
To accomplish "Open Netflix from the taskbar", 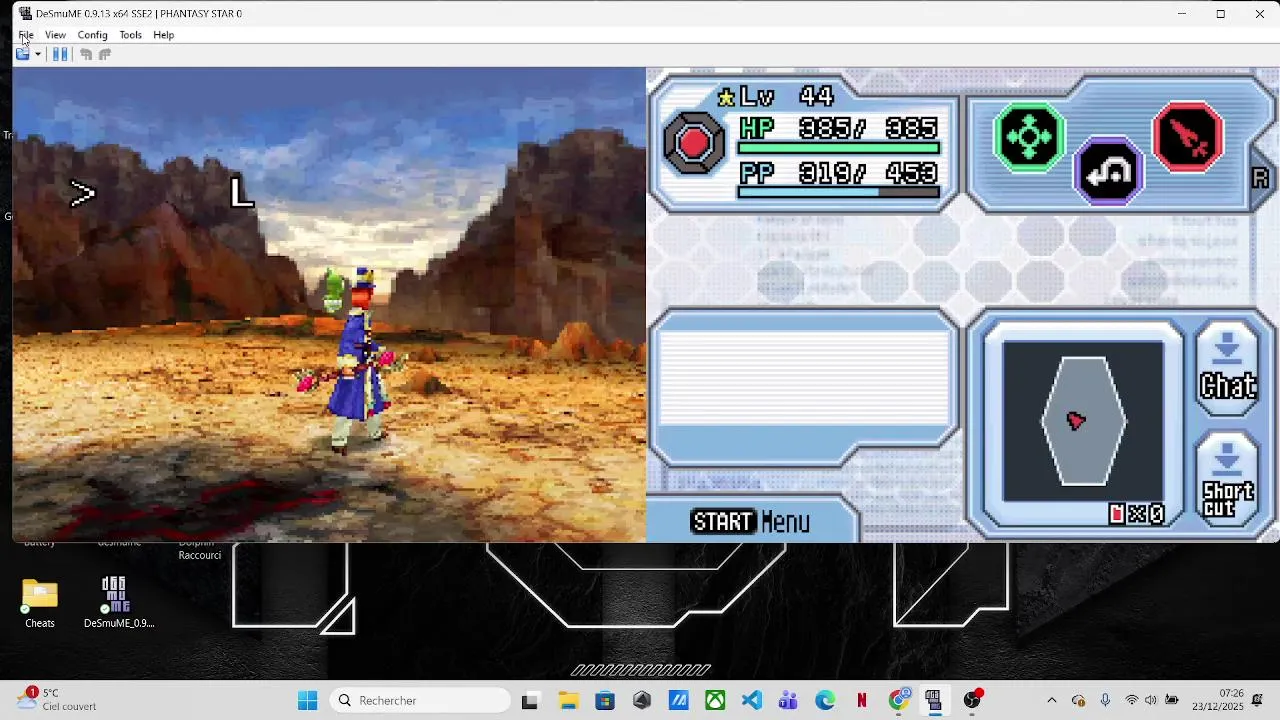I will point(862,701).
